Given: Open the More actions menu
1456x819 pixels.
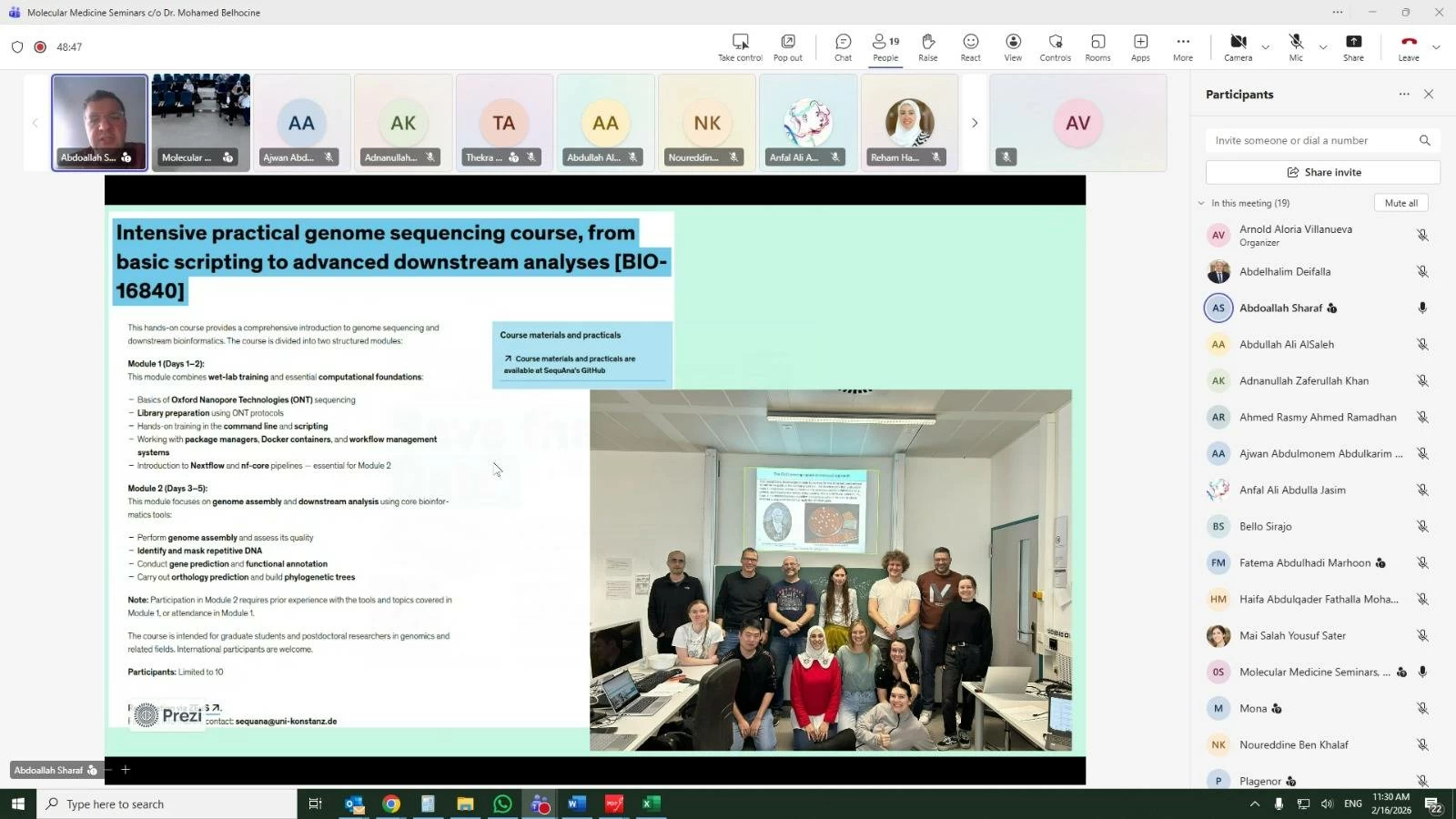Looking at the screenshot, I should (1182, 47).
